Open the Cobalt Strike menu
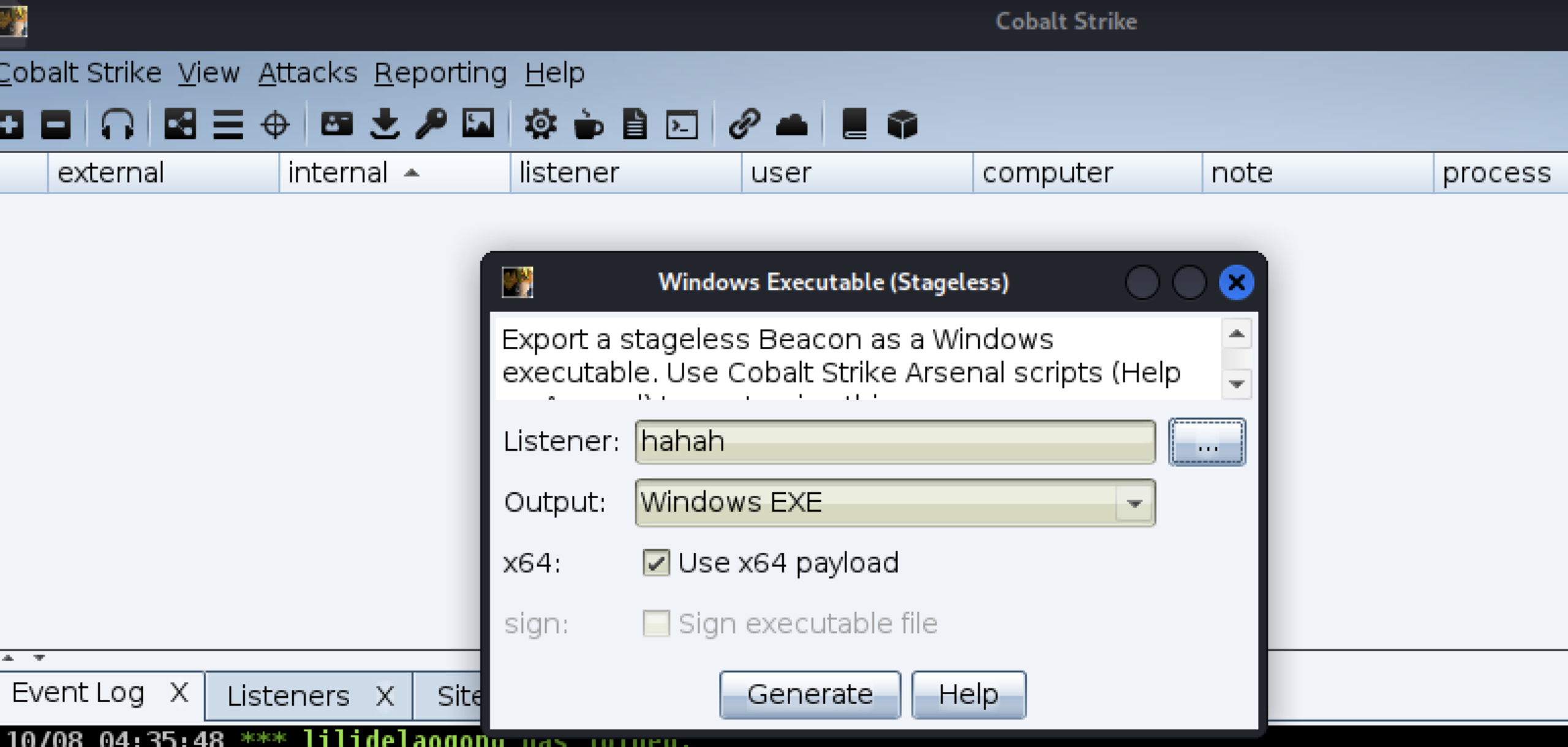 point(80,73)
